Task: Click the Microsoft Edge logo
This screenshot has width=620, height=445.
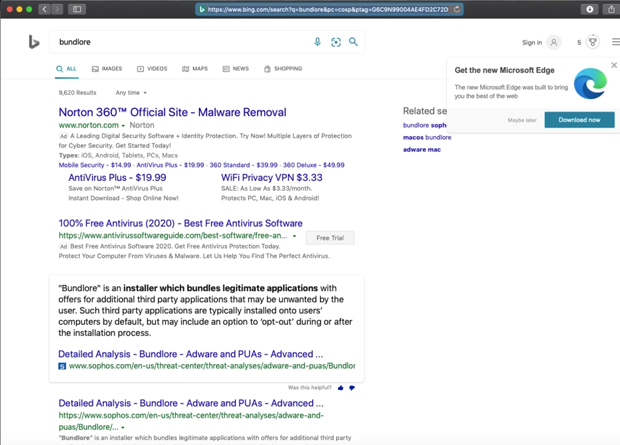Action: pyautogui.click(x=590, y=84)
